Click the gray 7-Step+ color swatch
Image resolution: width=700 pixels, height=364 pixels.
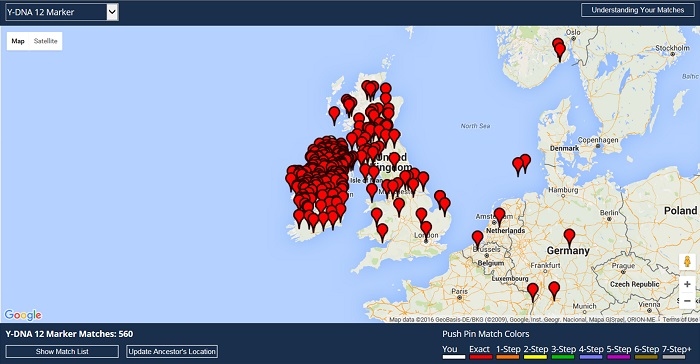point(674,357)
